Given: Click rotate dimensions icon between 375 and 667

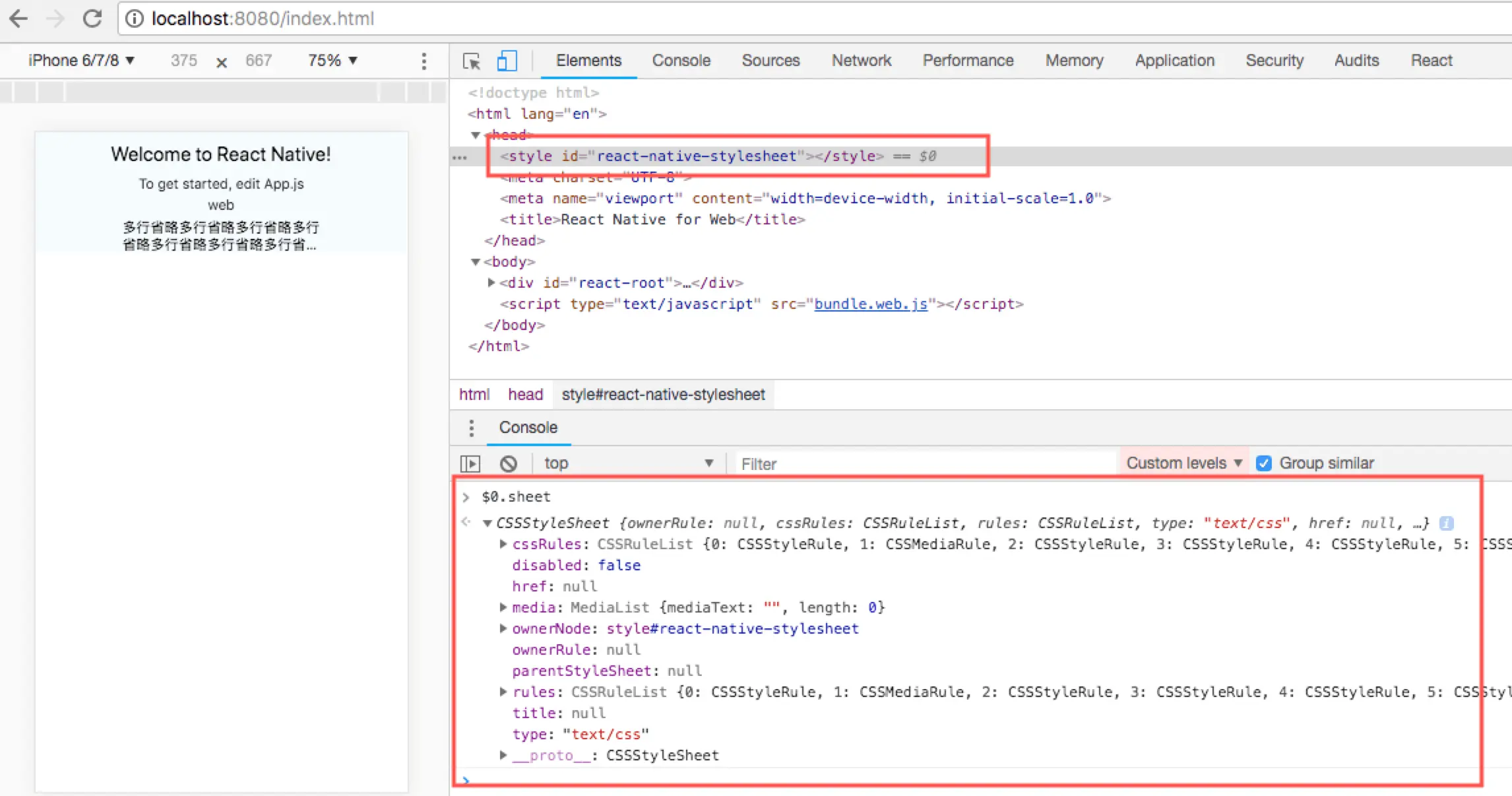Looking at the screenshot, I should [222, 62].
